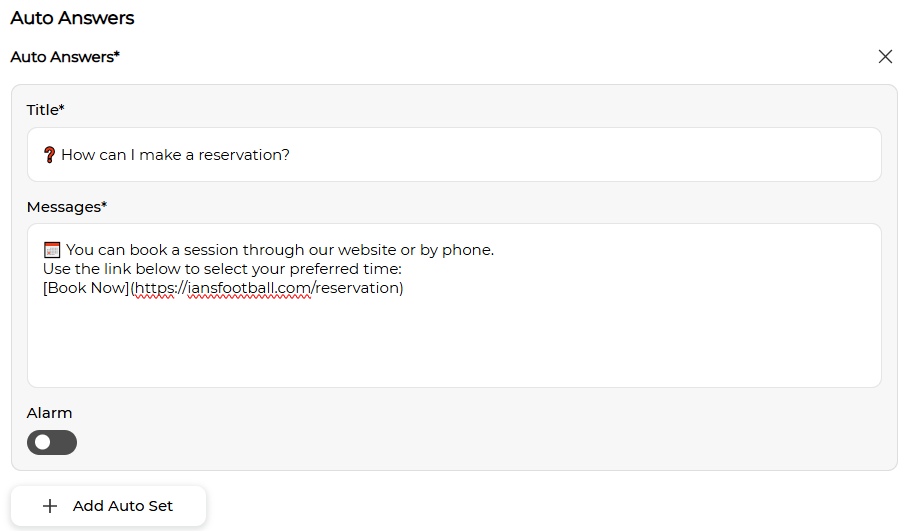Click inside the Messages text area's empty space
Viewport: 911px width, 531px height.
[x=454, y=343]
